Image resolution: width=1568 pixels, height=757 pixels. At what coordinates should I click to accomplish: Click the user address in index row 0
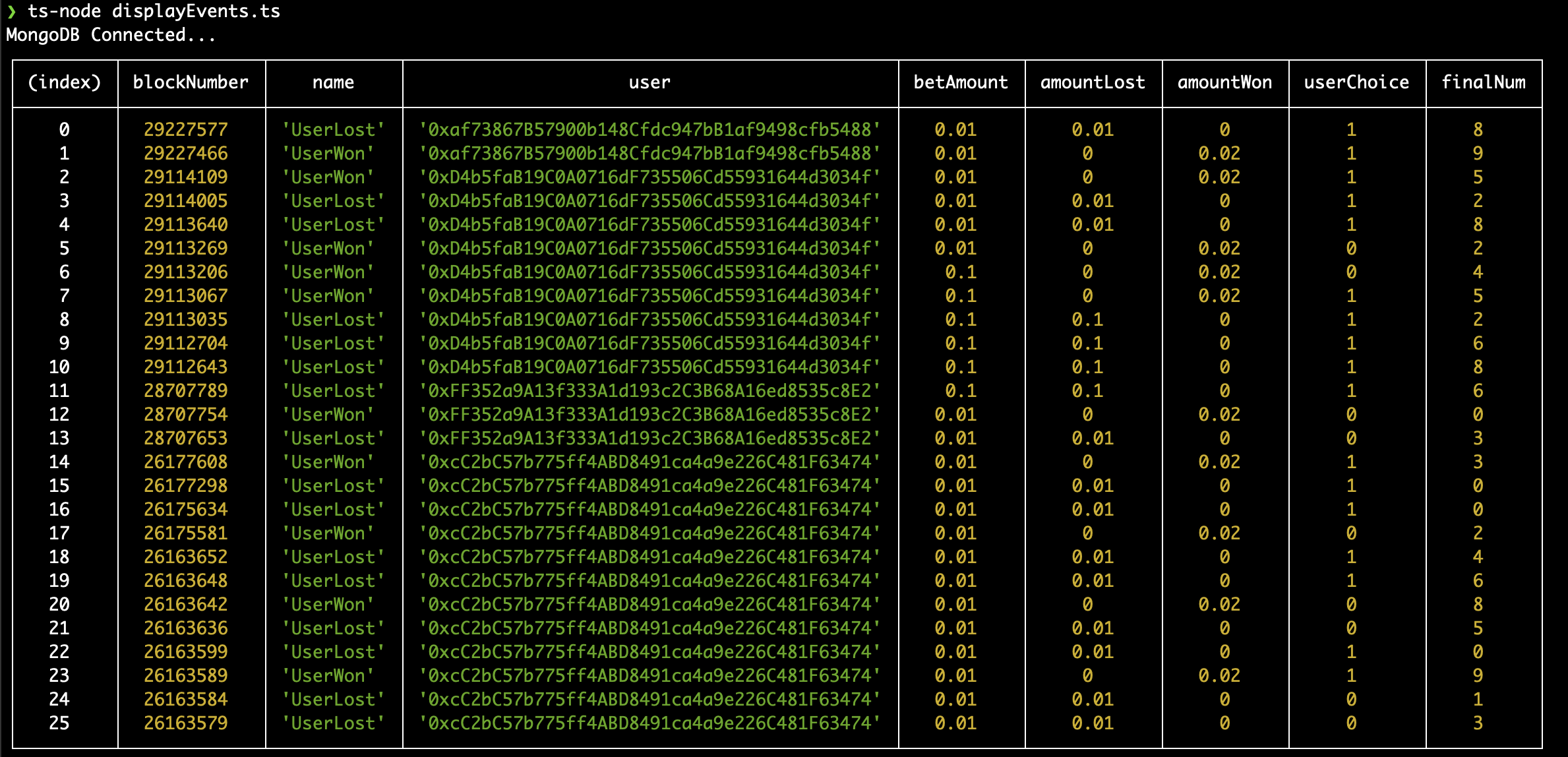(649, 130)
